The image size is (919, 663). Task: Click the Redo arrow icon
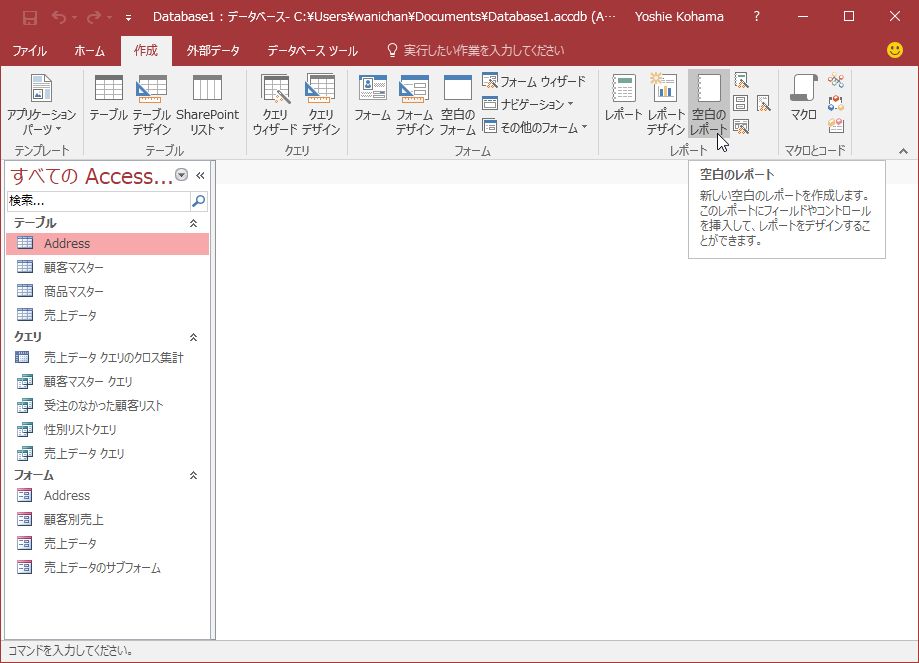pyautogui.click(x=94, y=18)
